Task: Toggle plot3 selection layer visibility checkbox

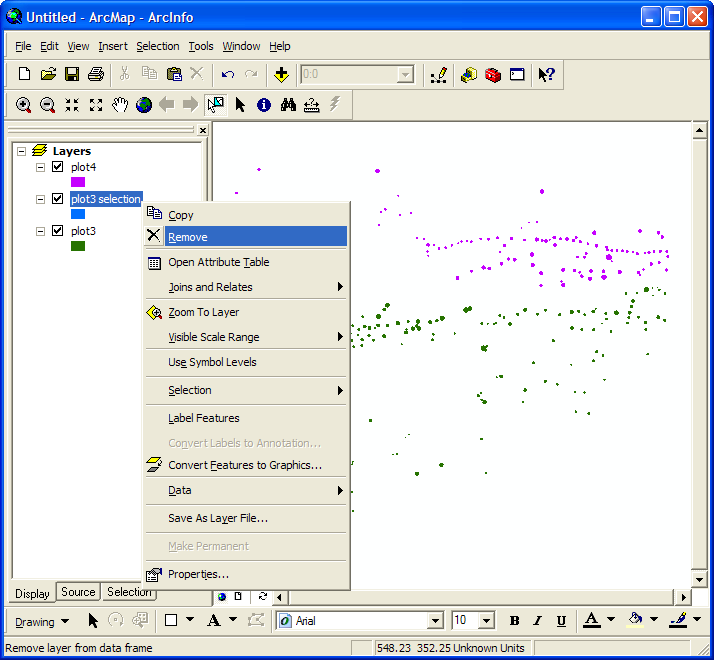Action: [57, 199]
